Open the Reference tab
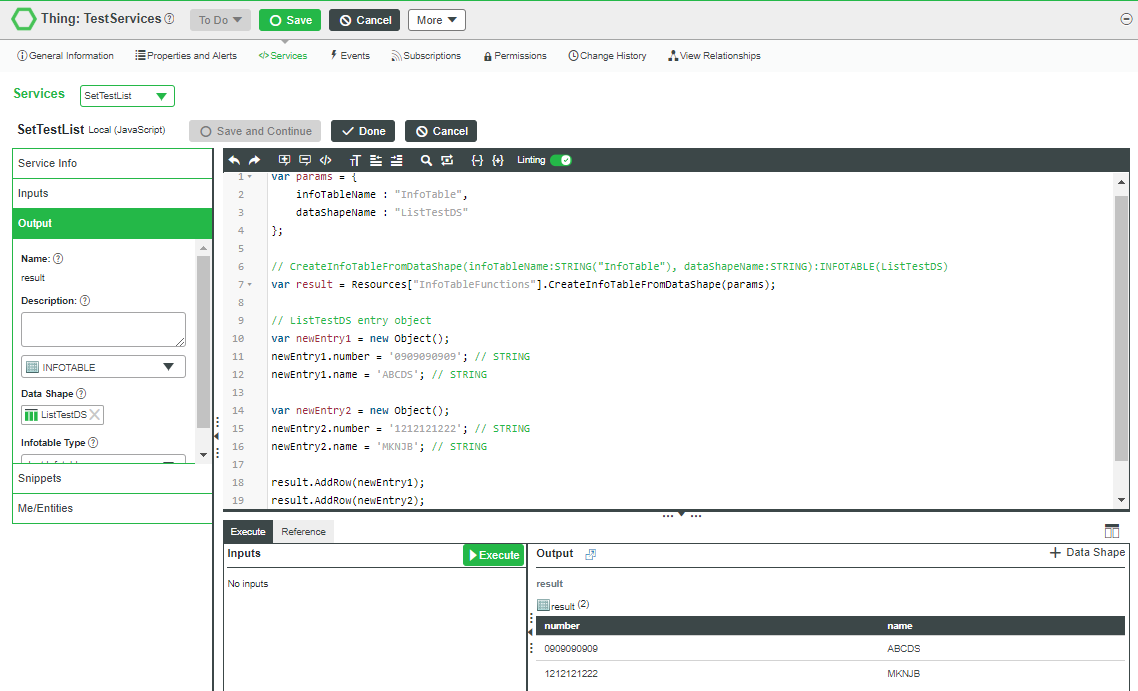Viewport: 1138px width, 691px height. click(x=303, y=532)
